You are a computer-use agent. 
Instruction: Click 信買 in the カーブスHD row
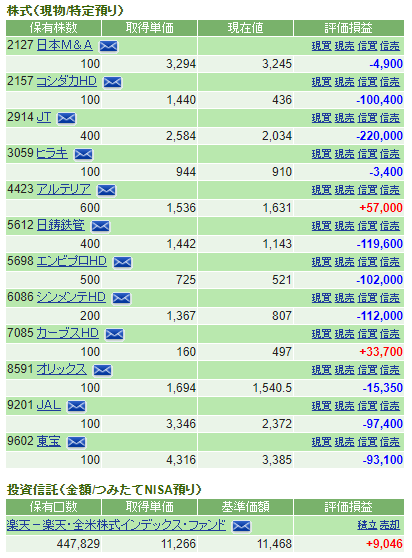coord(367,333)
